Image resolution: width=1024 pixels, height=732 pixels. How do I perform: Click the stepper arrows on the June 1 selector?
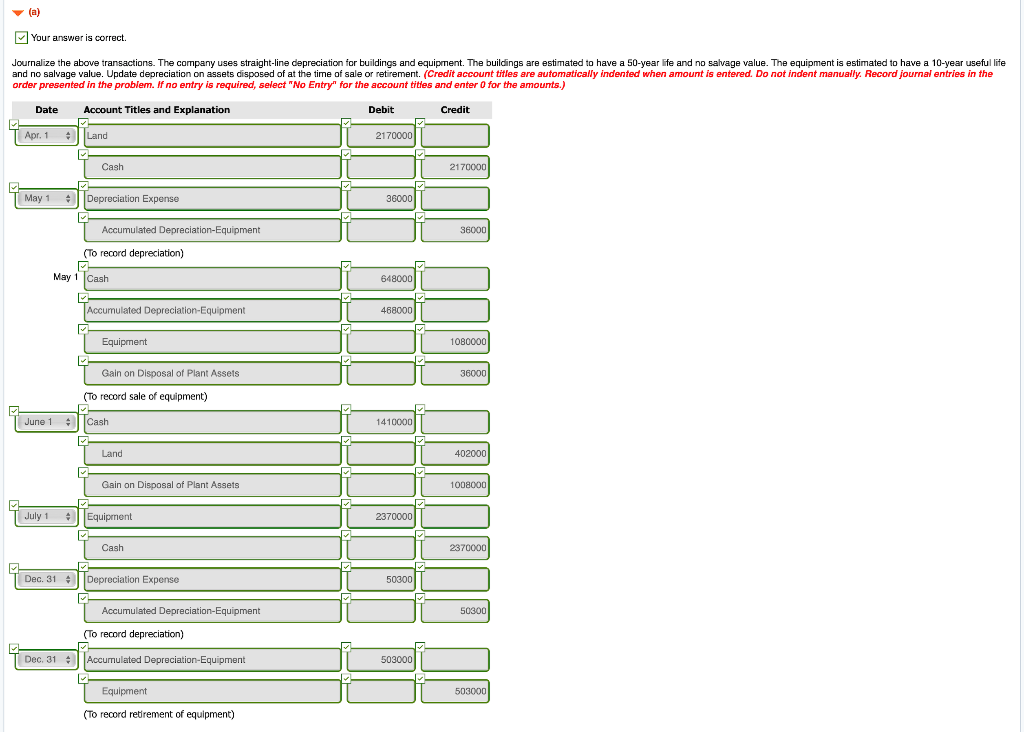(x=66, y=421)
